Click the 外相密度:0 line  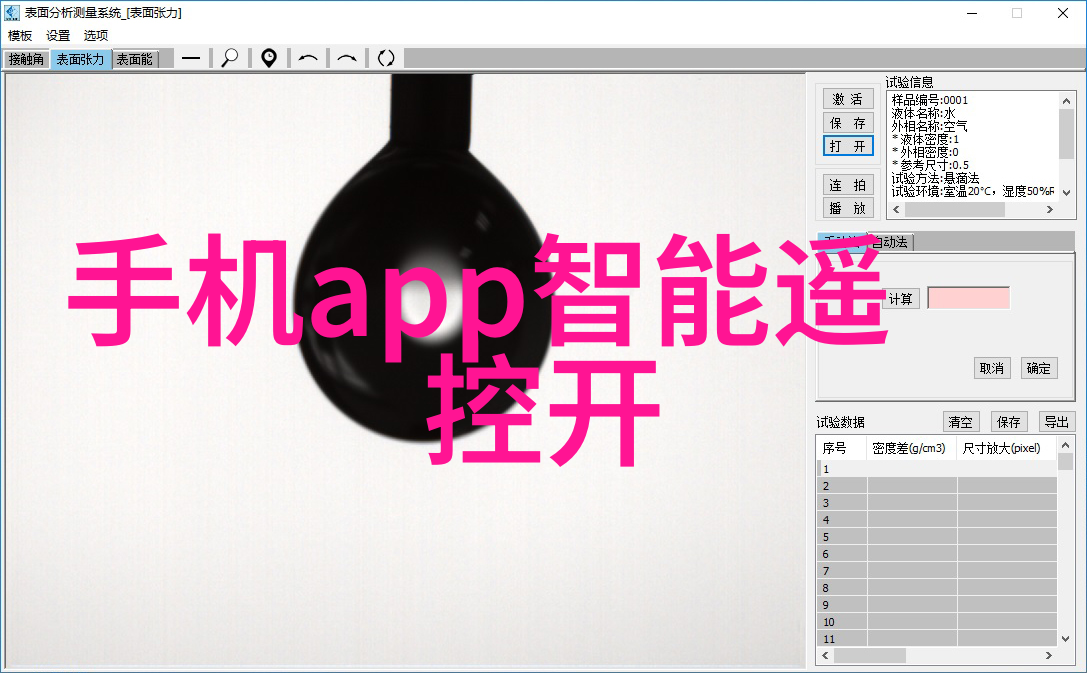(x=925, y=152)
